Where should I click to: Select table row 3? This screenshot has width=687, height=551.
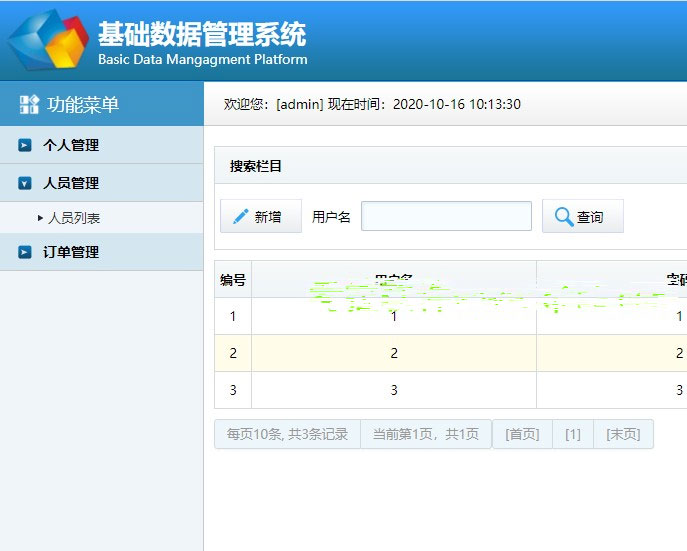394,390
